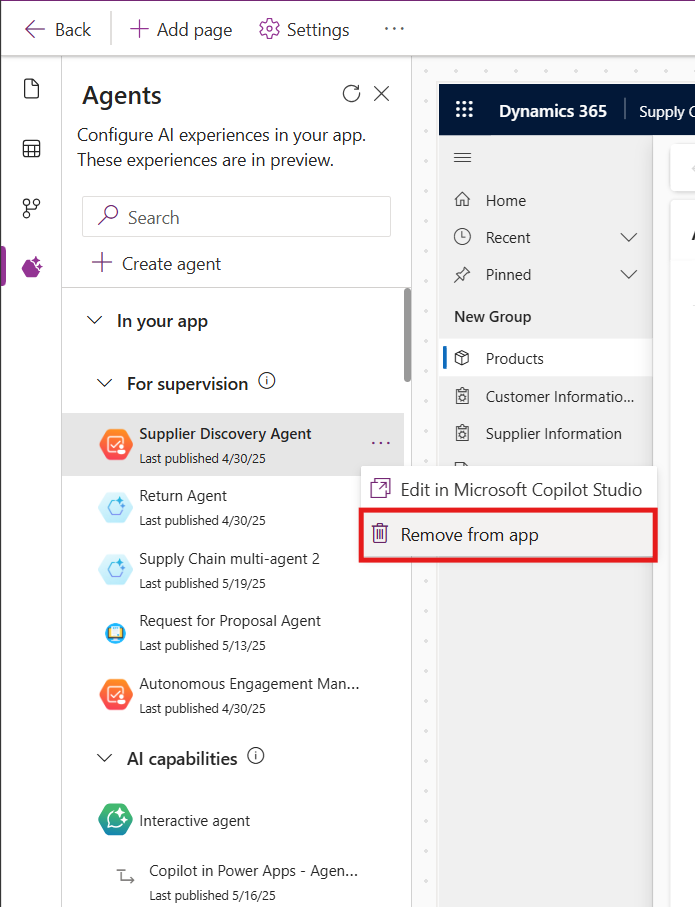This screenshot has width=695, height=907.
Task: Open Settings with the gear icon
Action: [x=304, y=30]
